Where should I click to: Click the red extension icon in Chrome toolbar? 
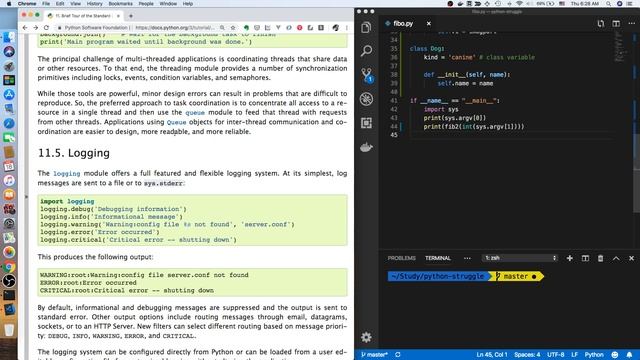click(300, 28)
